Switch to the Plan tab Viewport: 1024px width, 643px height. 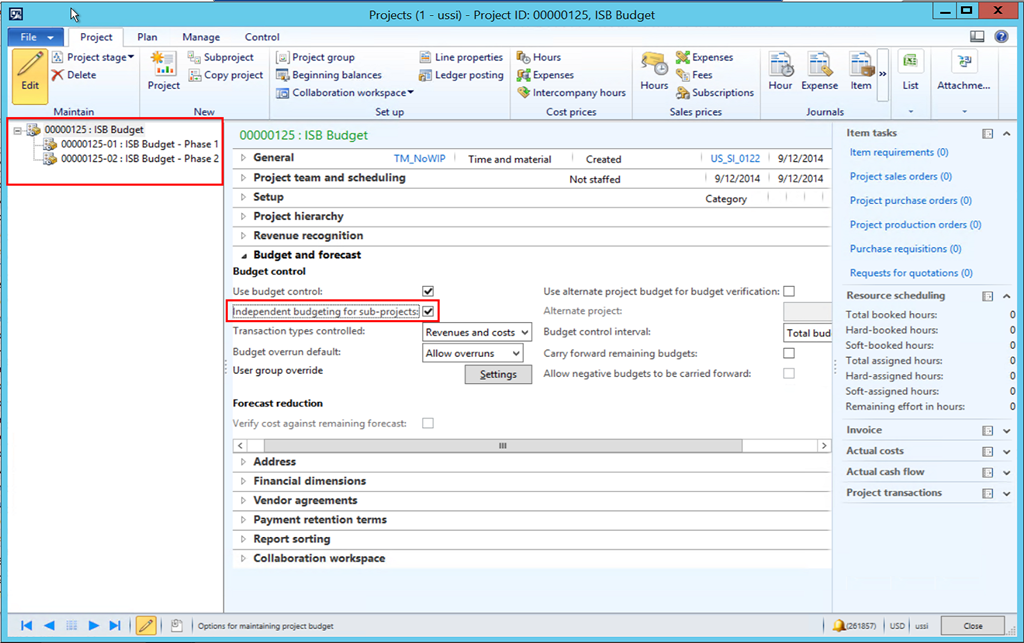pos(146,36)
